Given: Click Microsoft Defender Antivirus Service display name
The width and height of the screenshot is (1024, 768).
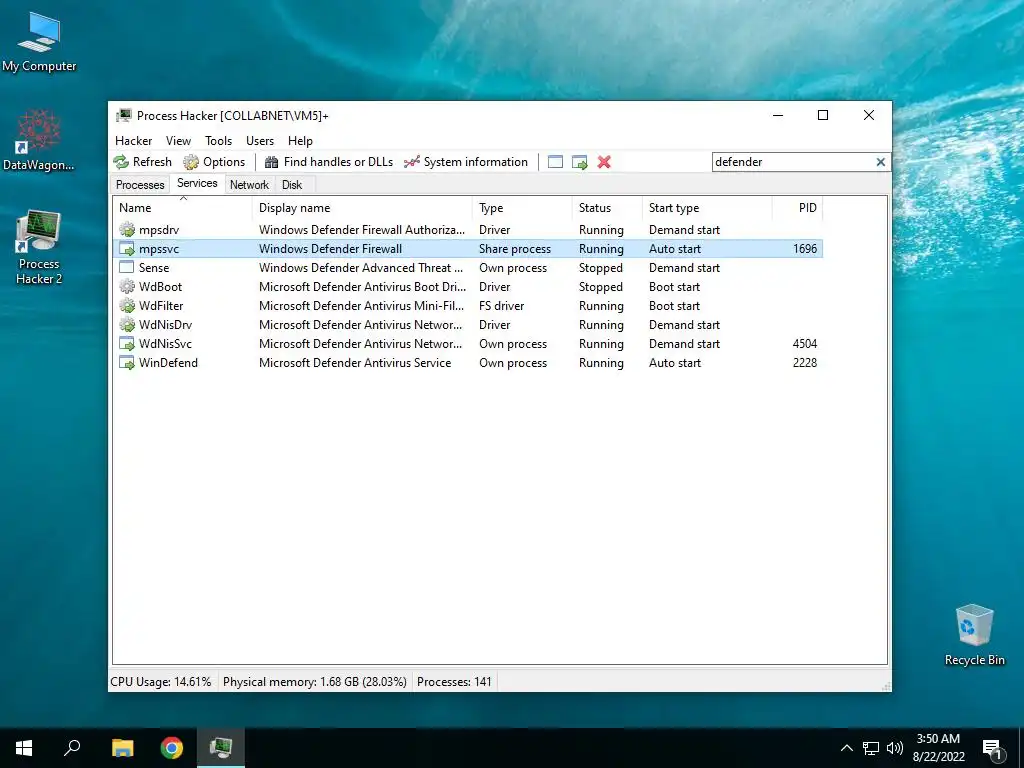Looking at the screenshot, I should pos(355,362).
